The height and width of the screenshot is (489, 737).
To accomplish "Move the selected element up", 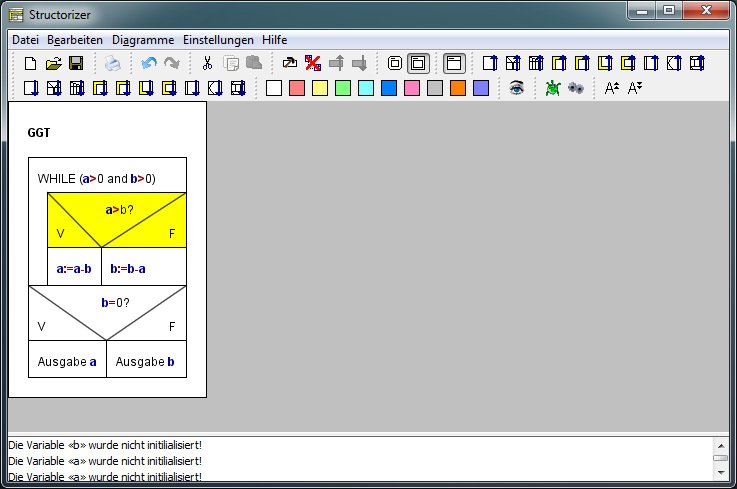I will (x=336, y=63).
